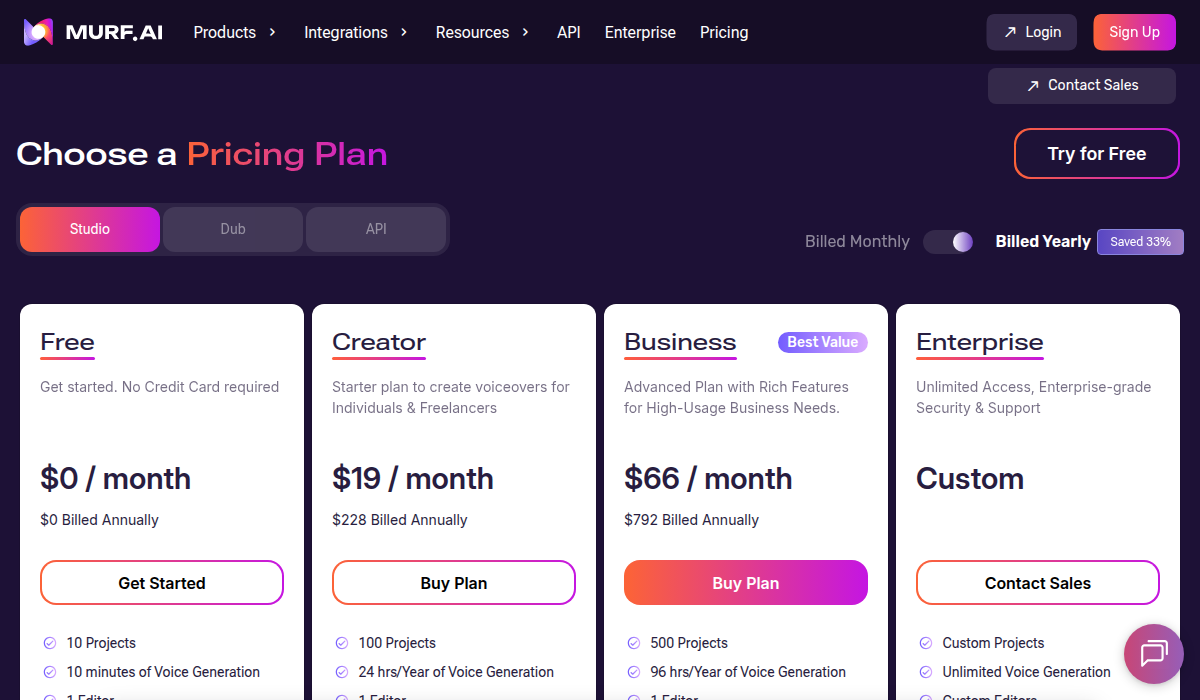
Task: Click the Best Value badge on Business plan
Action: (x=822, y=342)
